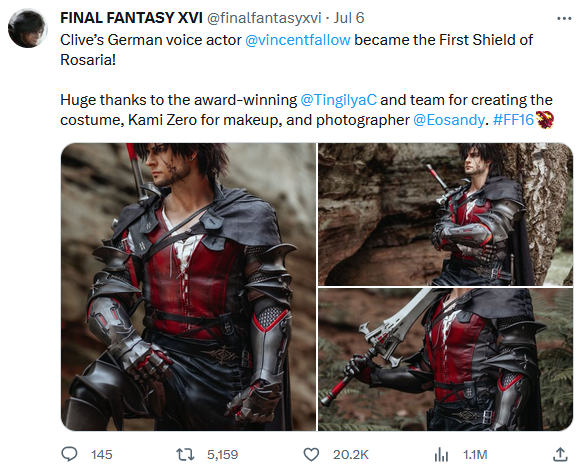Click the reply speech bubble icon
The width and height of the screenshot is (586, 467).
pyautogui.click(x=69, y=454)
